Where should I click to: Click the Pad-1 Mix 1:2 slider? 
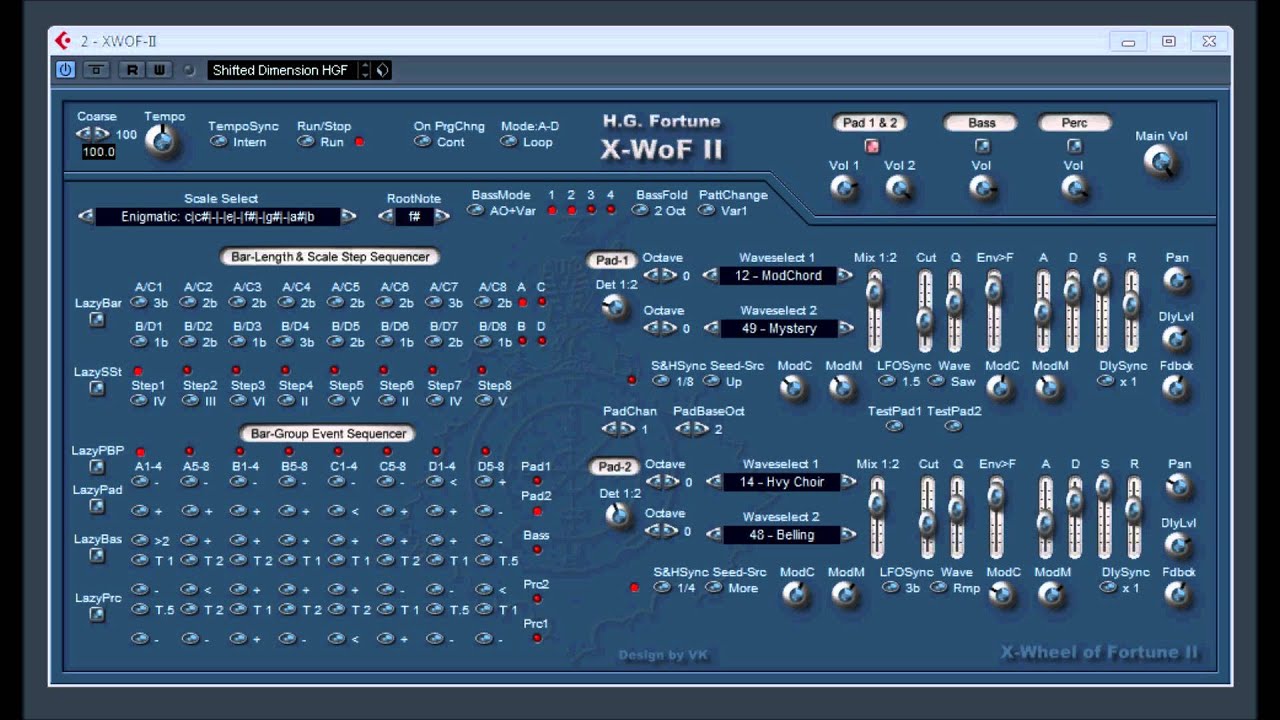pos(875,310)
